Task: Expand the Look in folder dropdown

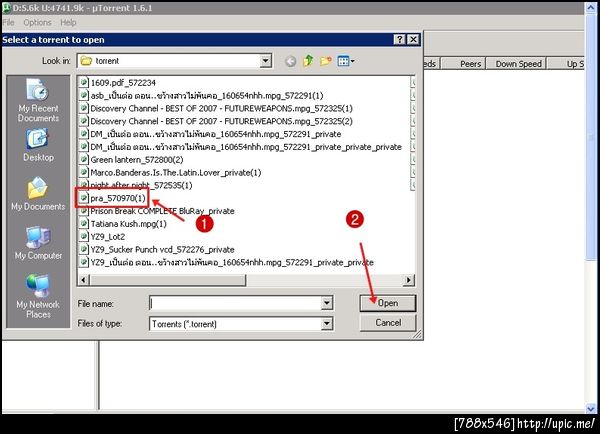Action: [x=265, y=61]
